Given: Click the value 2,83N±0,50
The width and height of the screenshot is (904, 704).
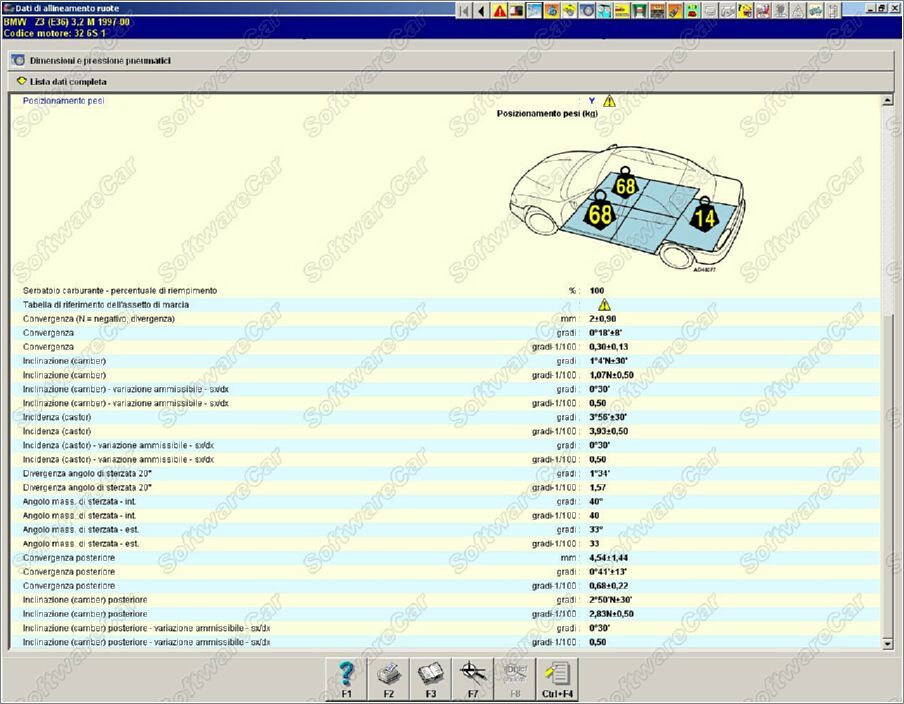Looking at the screenshot, I should point(611,614).
